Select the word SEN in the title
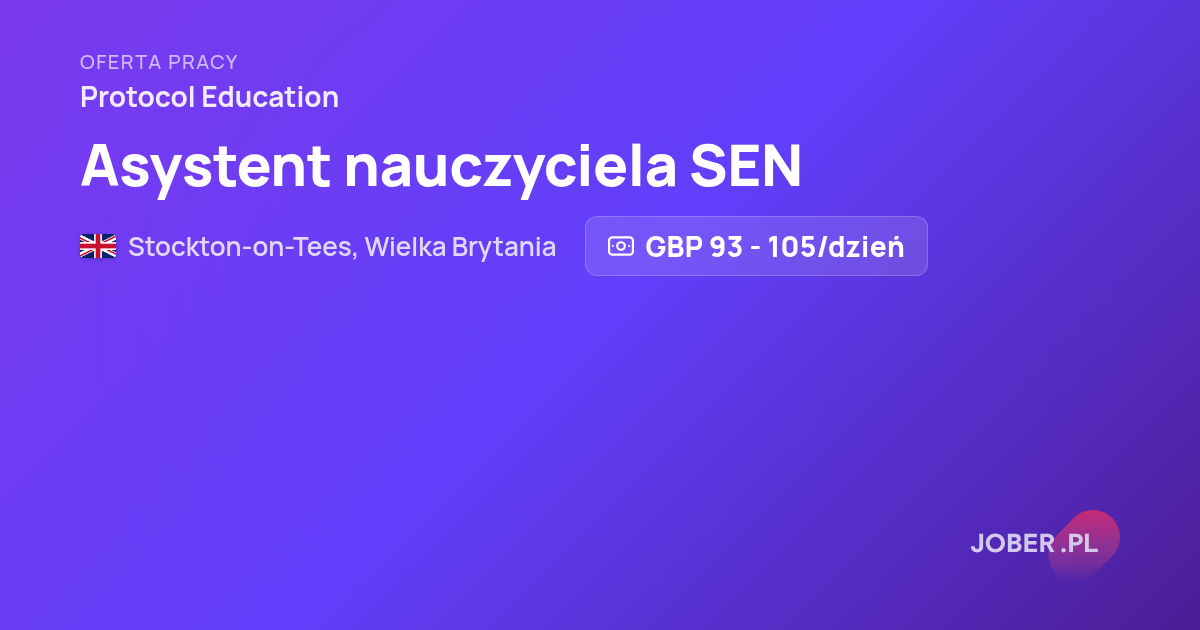Image resolution: width=1200 pixels, height=630 pixels. (746, 165)
